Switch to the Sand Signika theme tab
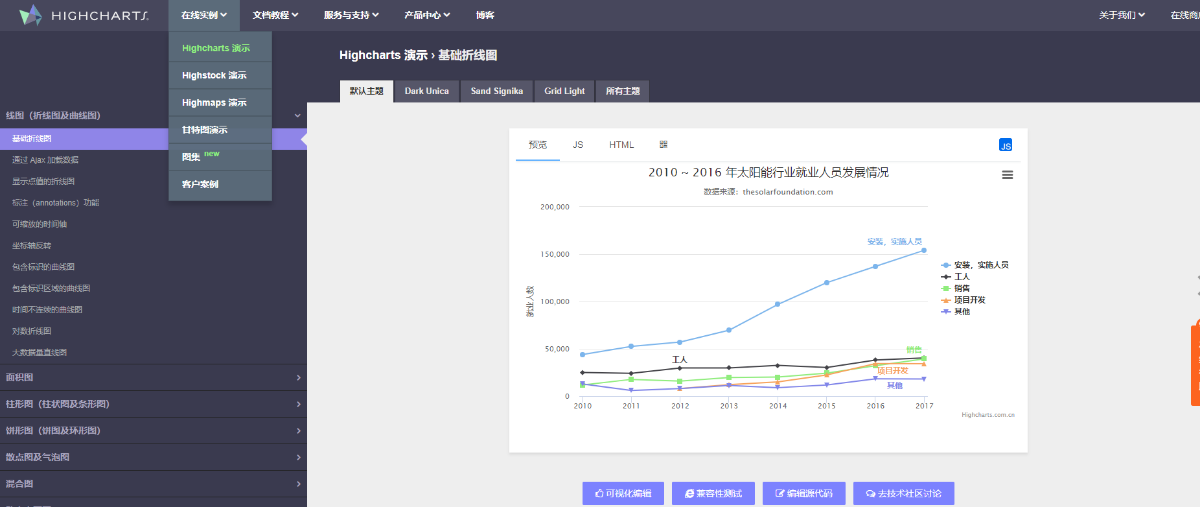1200x507 pixels. click(x=497, y=91)
